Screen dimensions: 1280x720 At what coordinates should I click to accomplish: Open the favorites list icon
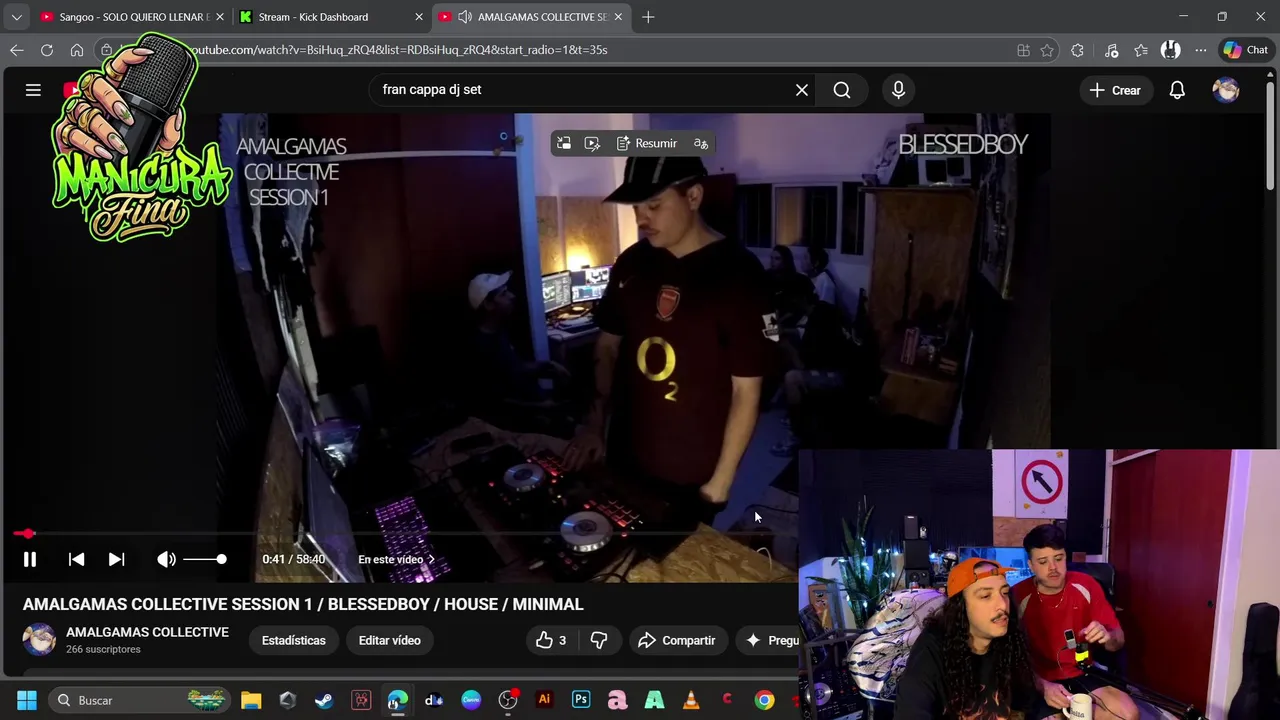coord(1141,50)
